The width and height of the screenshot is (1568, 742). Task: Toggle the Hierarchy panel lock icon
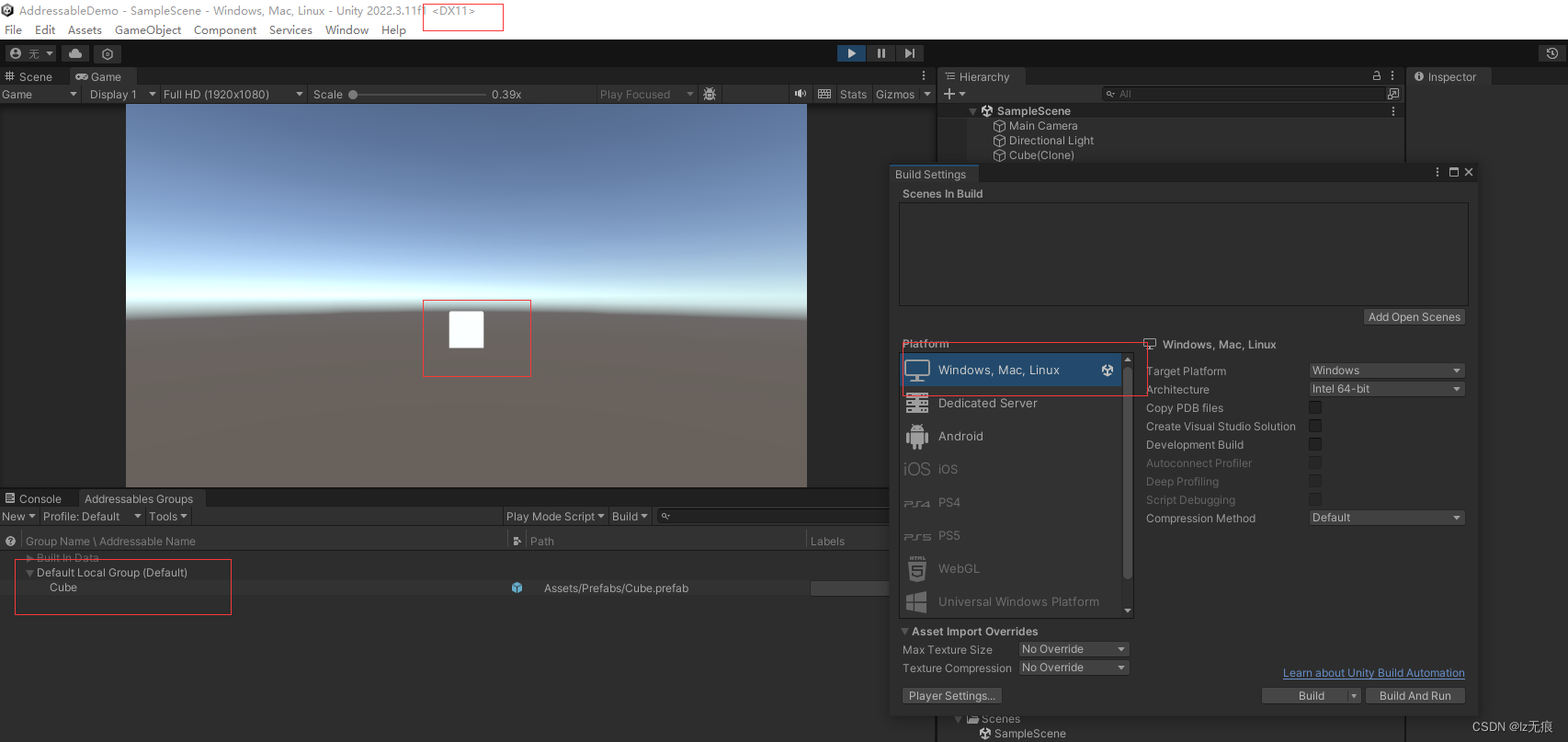click(x=1377, y=76)
